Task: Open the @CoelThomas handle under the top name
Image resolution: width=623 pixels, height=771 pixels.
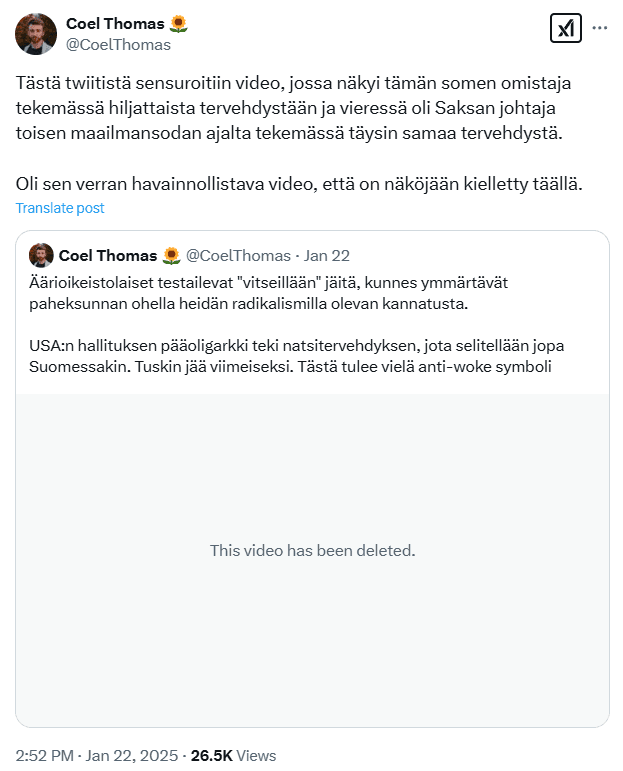Action: 119,45
